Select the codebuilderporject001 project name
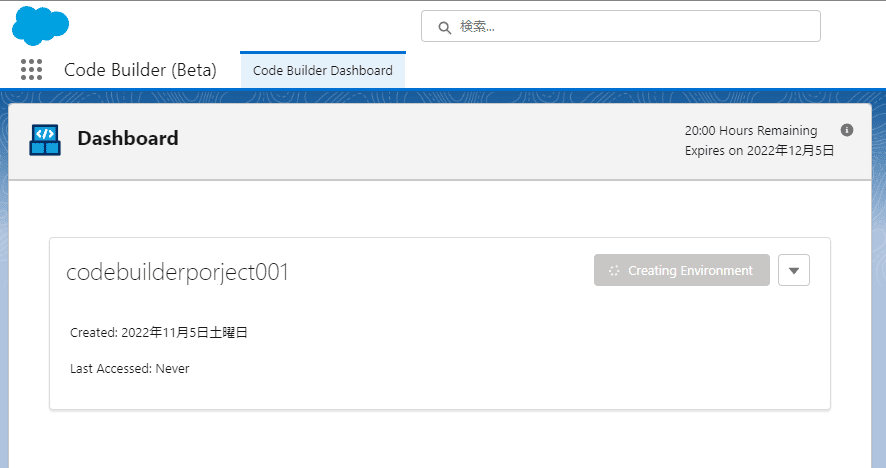886x468 pixels. 177,272
